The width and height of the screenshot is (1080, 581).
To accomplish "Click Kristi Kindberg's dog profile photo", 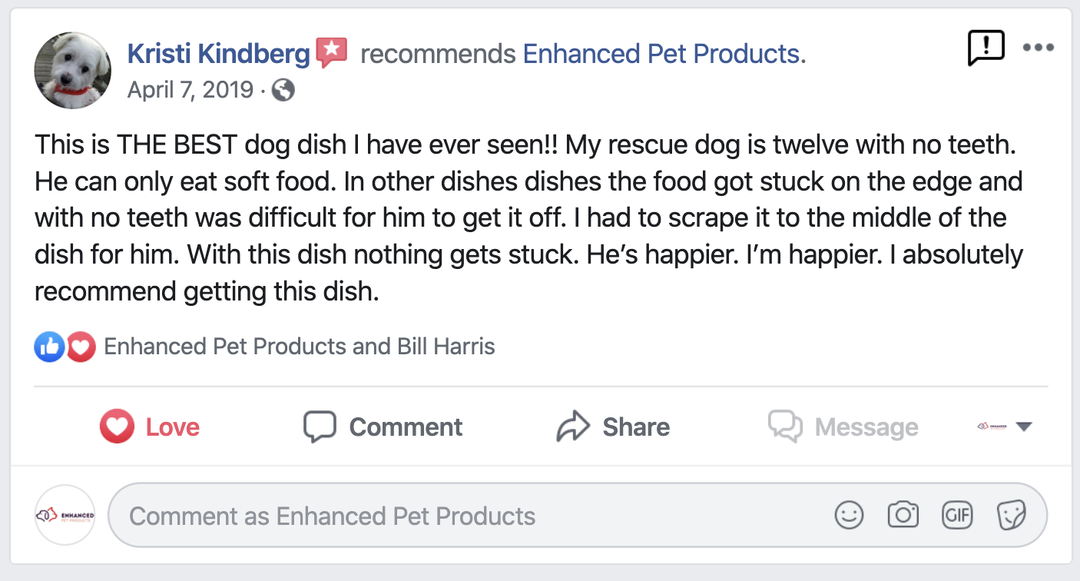I will pyautogui.click(x=72, y=70).
